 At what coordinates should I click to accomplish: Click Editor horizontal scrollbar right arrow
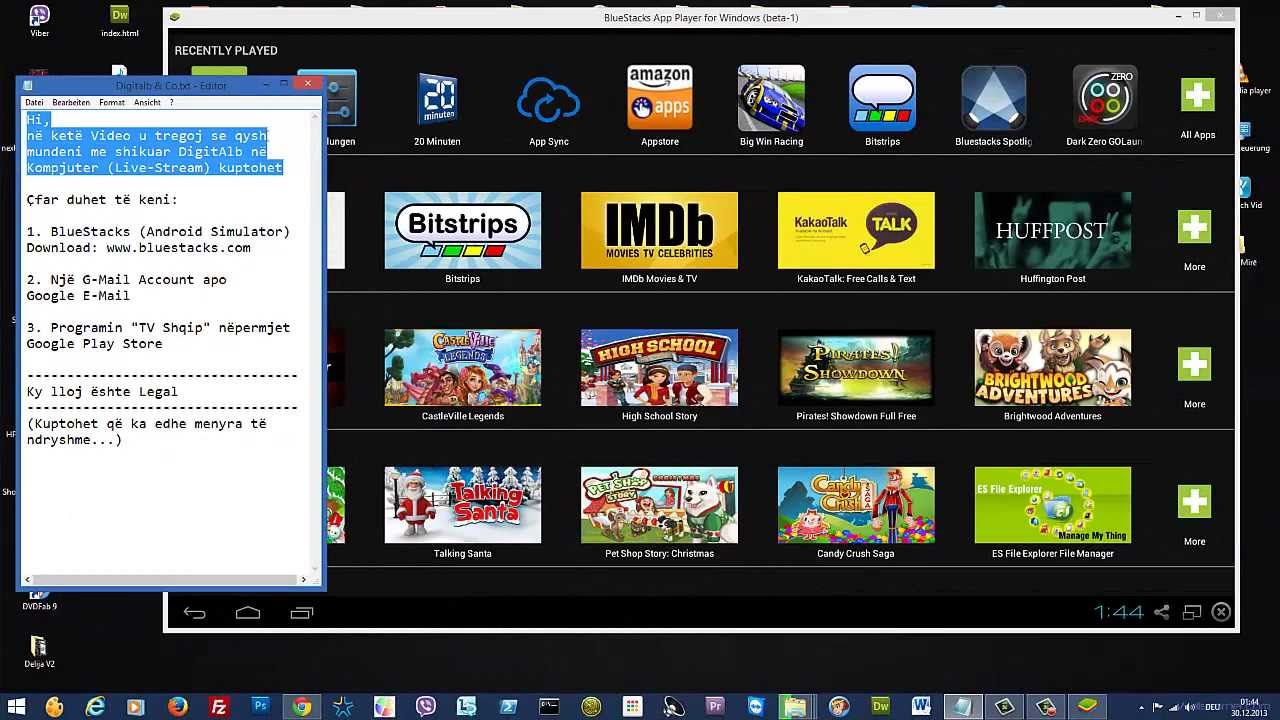tap(303, 579)
